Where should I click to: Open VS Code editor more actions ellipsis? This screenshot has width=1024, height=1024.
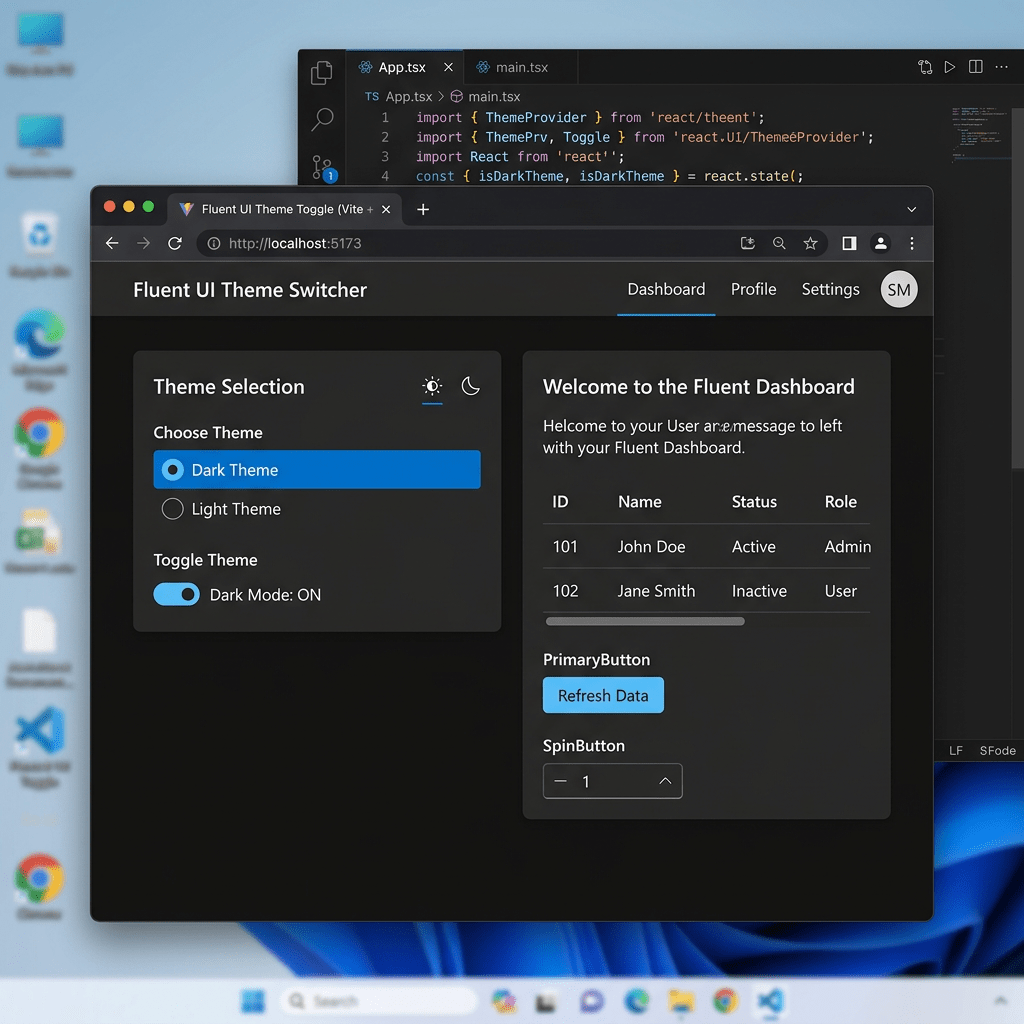point(1001,67)
